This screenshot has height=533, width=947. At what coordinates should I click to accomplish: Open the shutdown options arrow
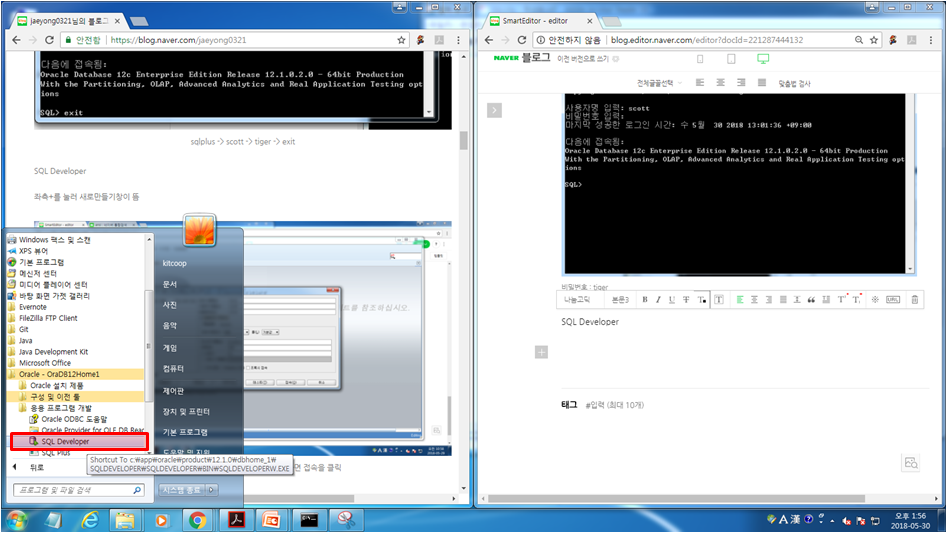[x=212, y=490]
